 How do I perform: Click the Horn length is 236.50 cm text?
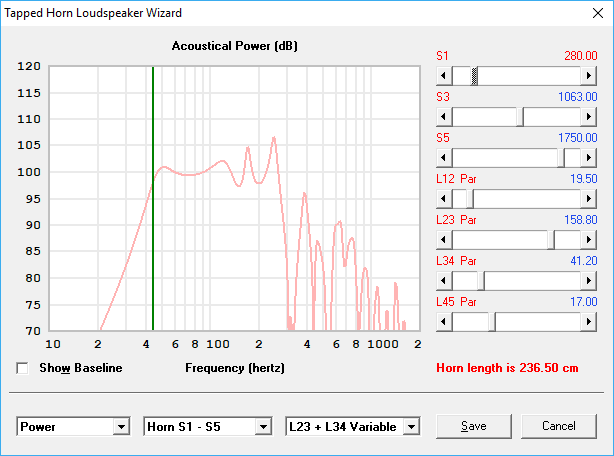click(x=507, y=368)
